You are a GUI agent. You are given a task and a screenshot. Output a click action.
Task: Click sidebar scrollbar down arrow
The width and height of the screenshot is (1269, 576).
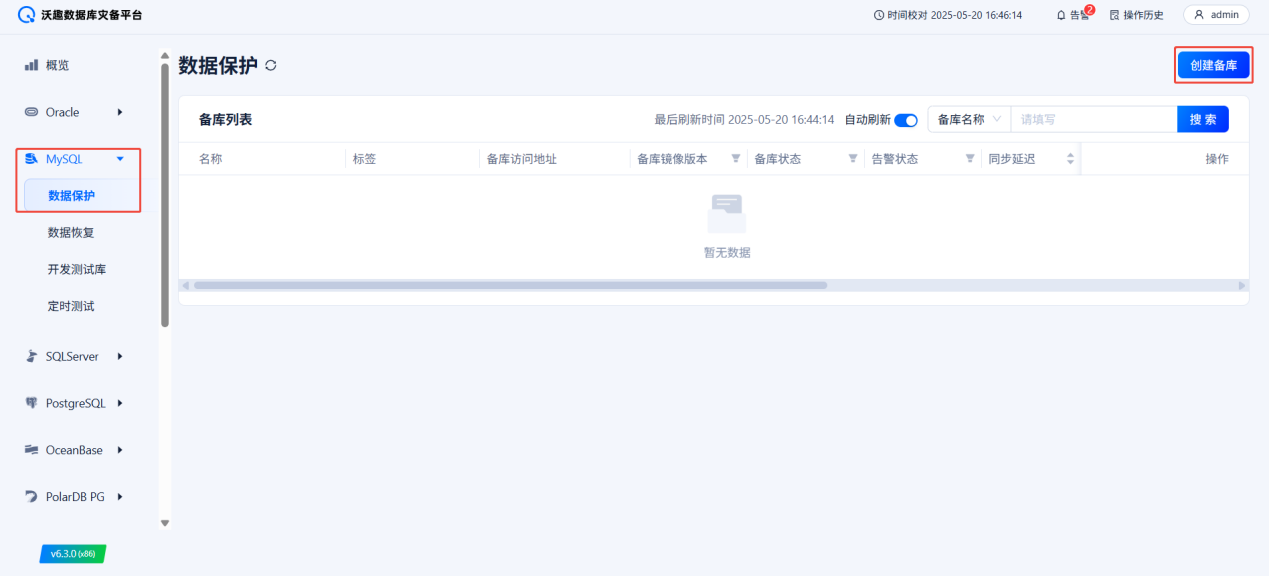point(165,523)
